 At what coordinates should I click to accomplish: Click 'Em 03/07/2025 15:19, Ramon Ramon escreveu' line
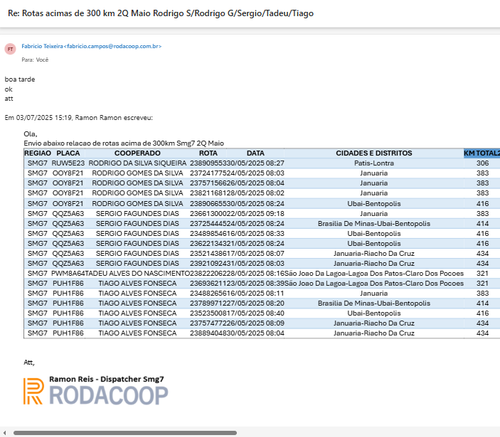click(x=79, y=118)
